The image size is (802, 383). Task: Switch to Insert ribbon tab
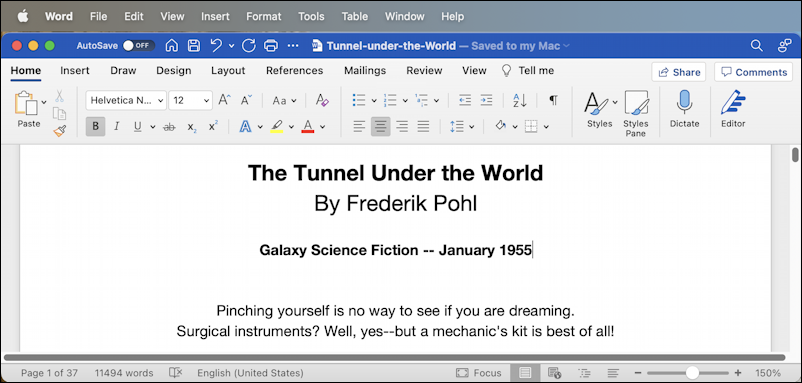click(x=75, y=71)
